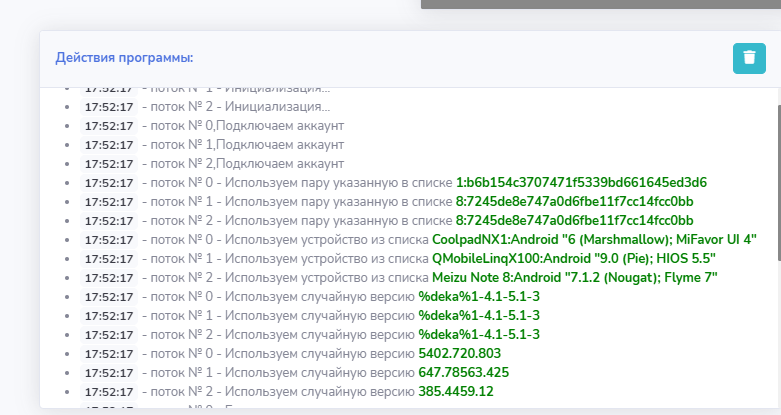Click the Meizu Note 8 device text
The width and height of the screenshot is (781, 415).
(574, 277)
